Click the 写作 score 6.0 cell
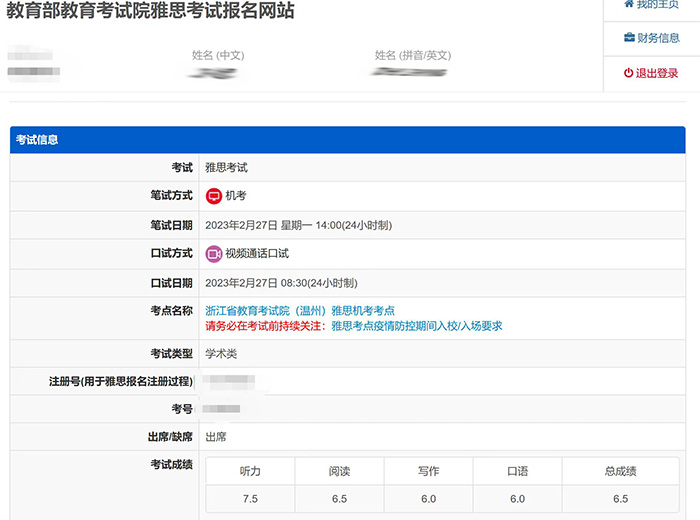The height and width of the screenshot is (520, 700). pos(429,499)
